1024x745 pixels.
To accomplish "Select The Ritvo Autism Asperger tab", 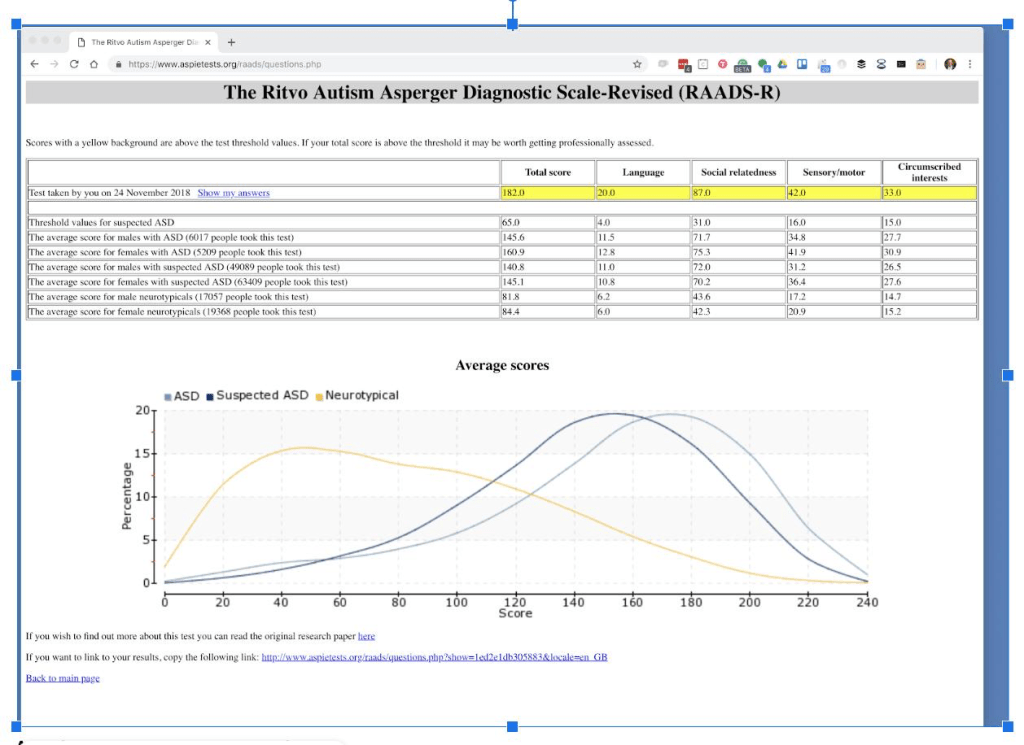I will 144,42.
